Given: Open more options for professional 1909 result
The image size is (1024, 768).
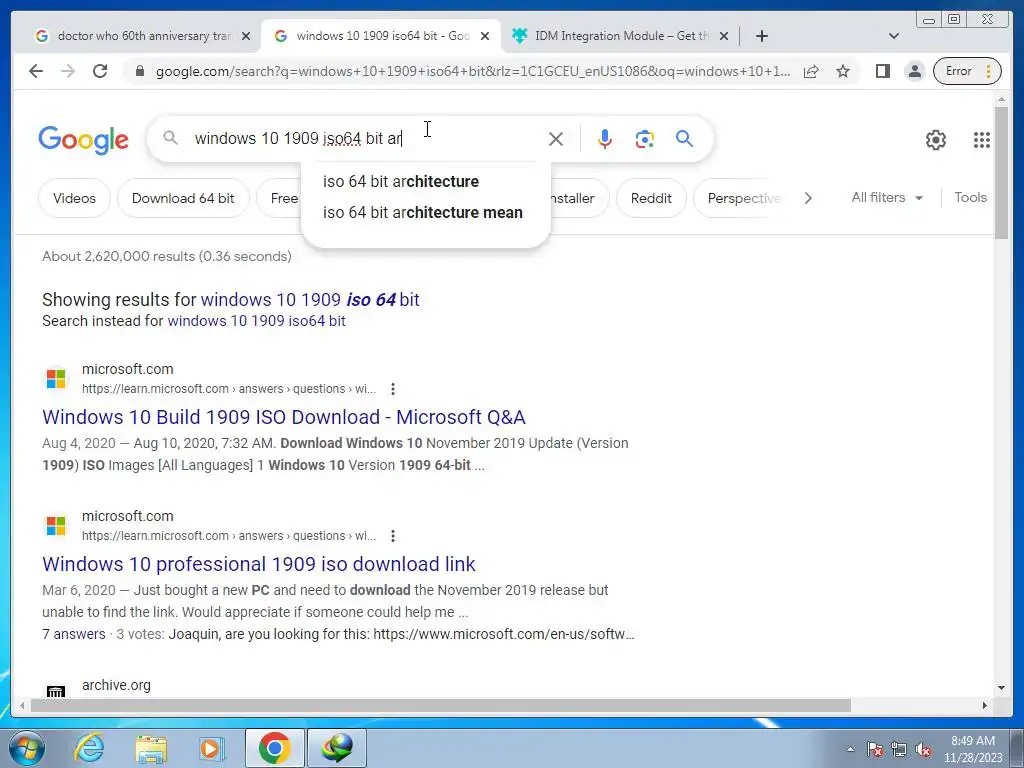Looking at the screenshot, I should tap(392, 536).
